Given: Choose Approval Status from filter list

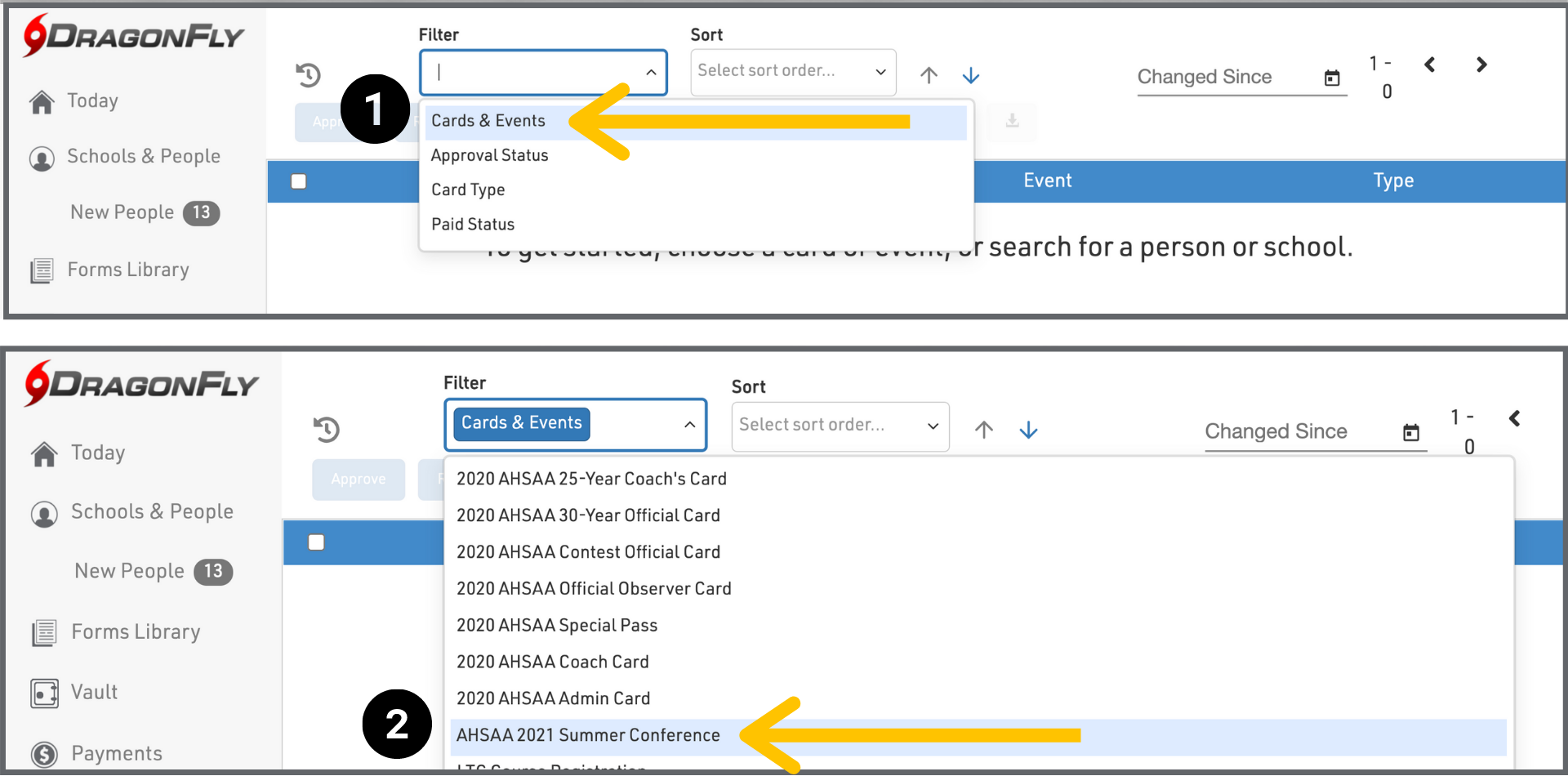Looking at the screenshot, I should (489, 155).
